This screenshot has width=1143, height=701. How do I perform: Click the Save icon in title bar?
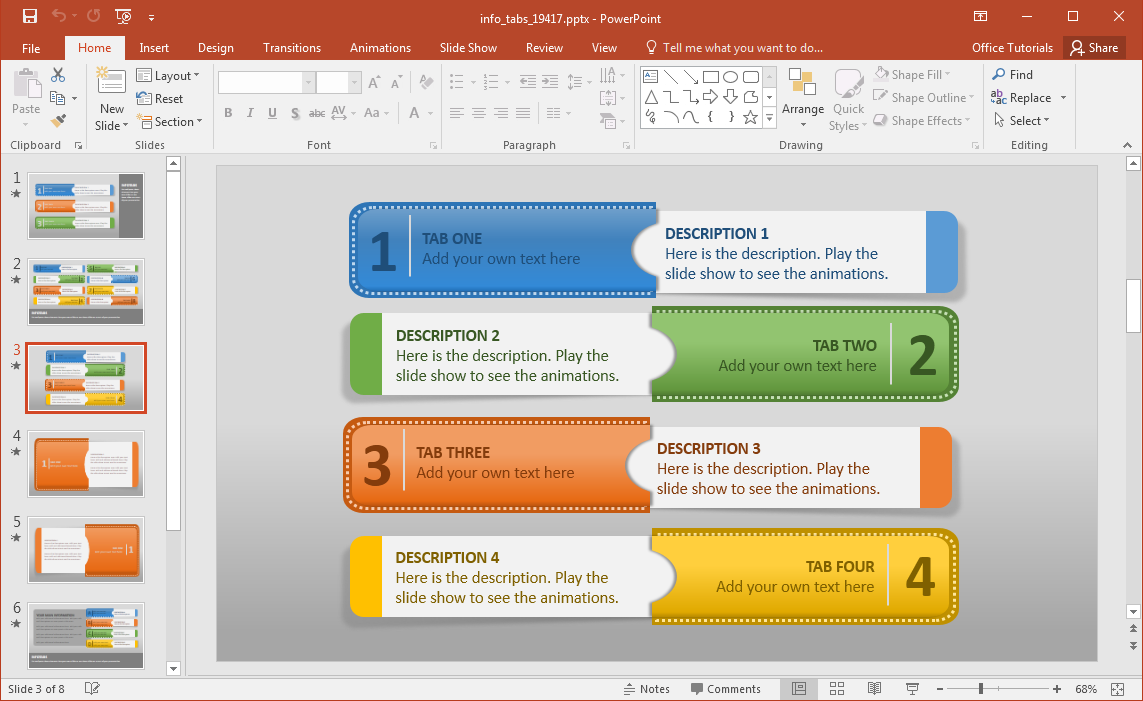30,16
